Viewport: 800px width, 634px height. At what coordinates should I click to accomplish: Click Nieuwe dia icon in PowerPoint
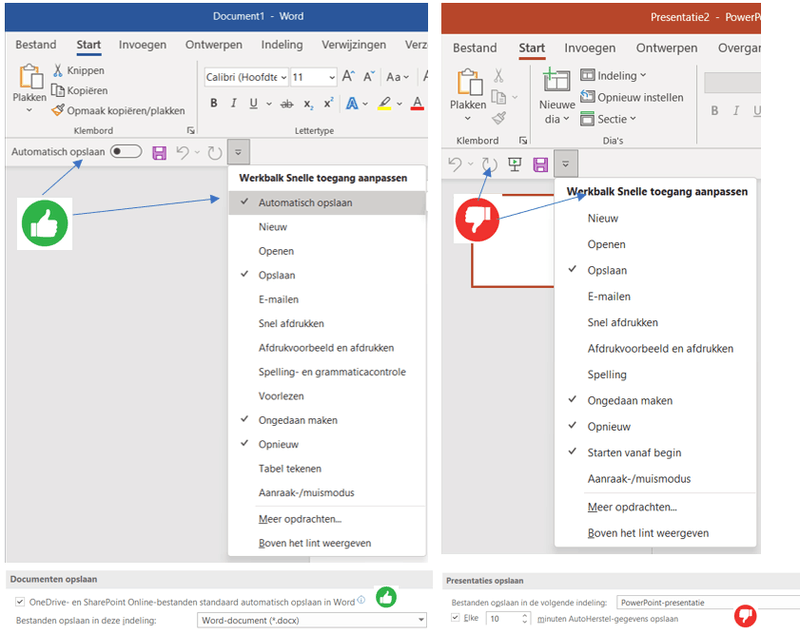pyautogui.click(x=557, y=80)
